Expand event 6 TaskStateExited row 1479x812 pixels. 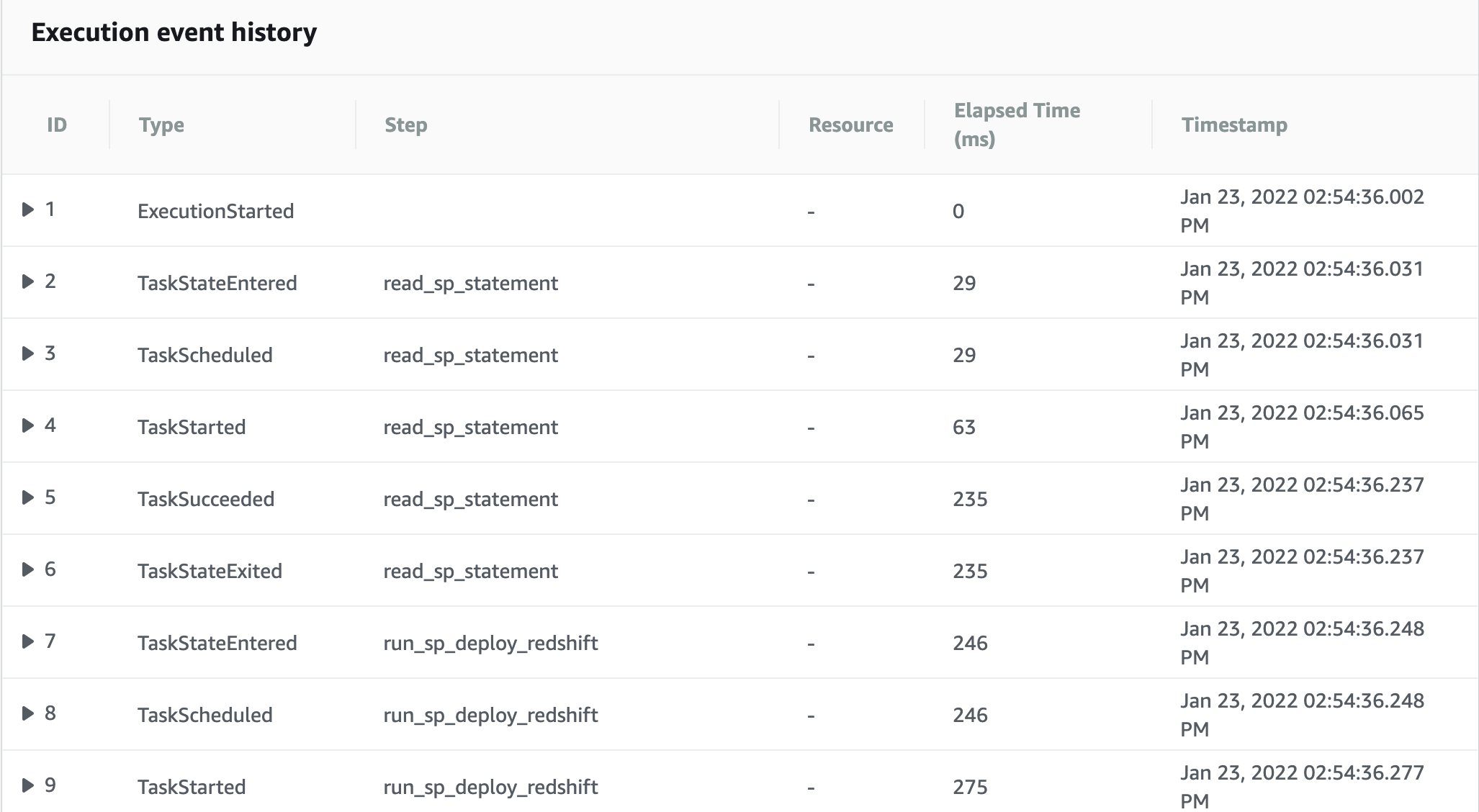[28, 569]
